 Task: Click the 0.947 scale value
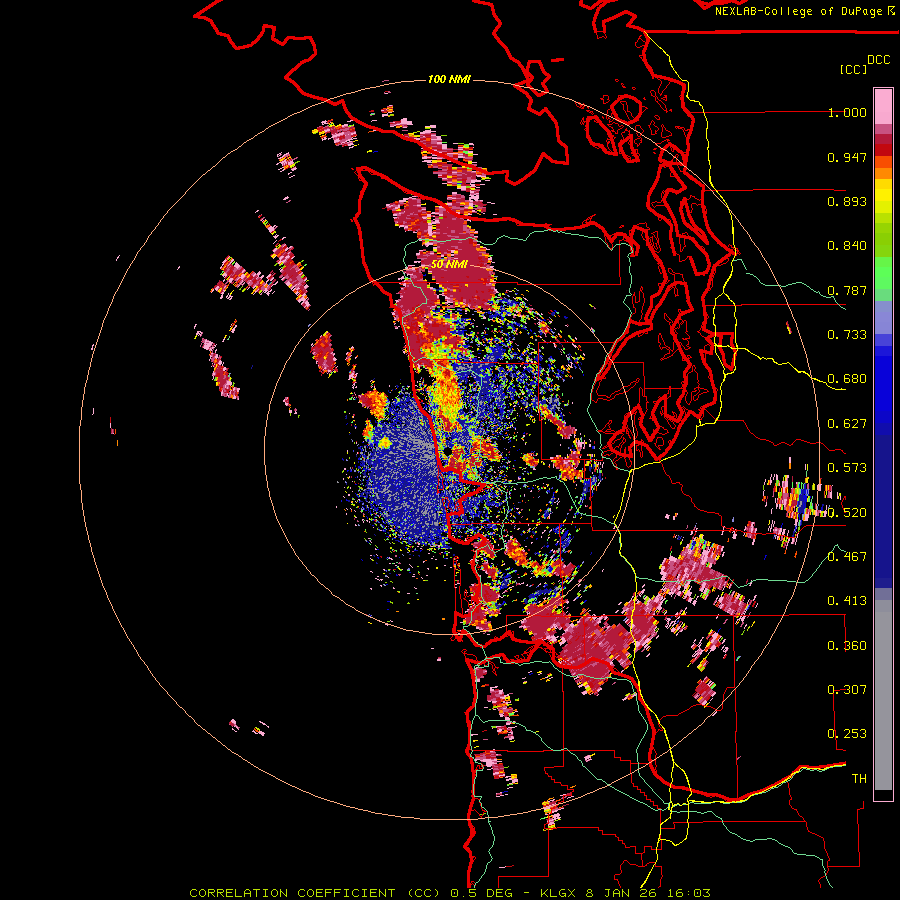click(847, 157)
